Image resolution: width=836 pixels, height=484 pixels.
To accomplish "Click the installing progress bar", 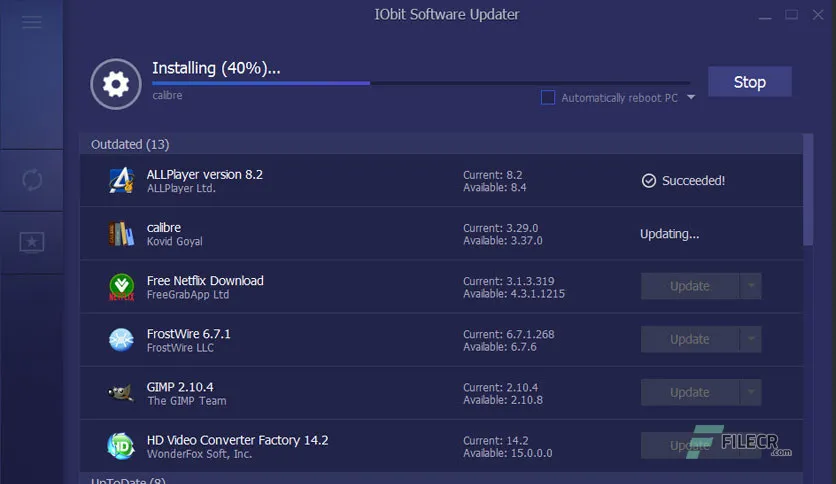I will pos(421,83).
